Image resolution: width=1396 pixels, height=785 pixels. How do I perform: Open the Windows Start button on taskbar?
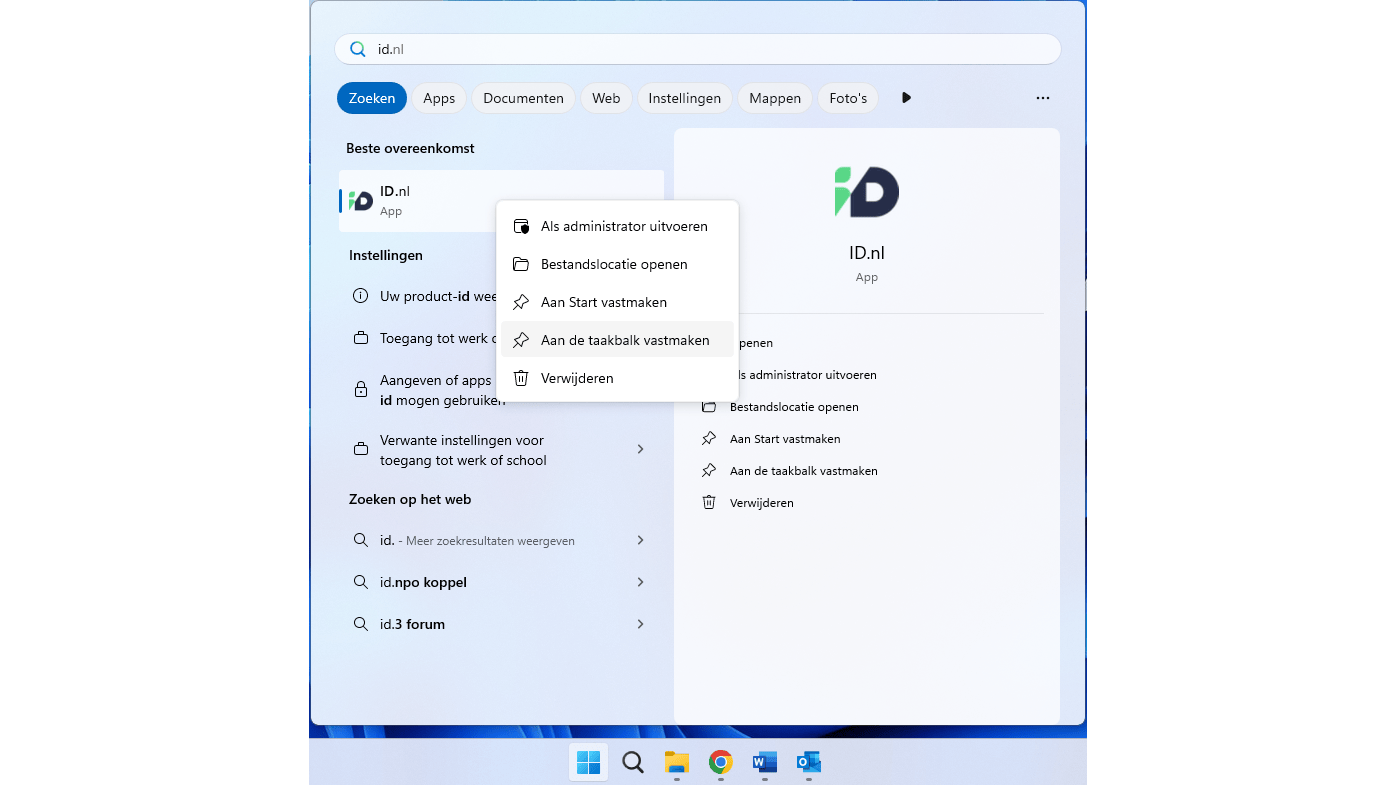click(x=589, y=762)
